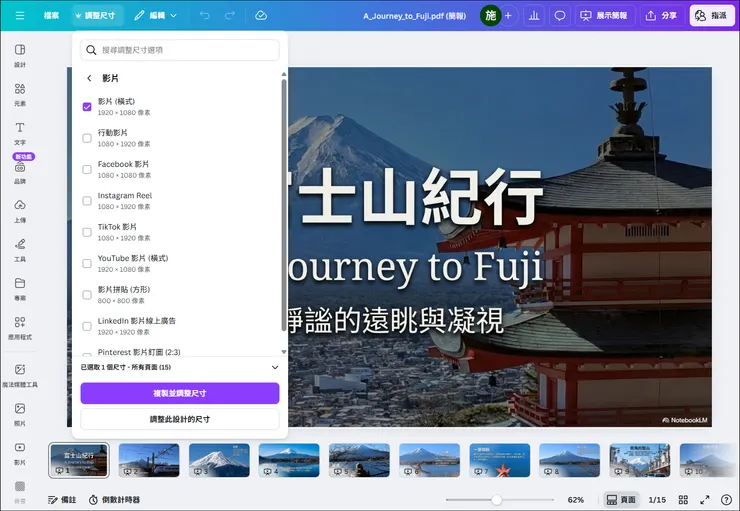Select slide thumbnail 9

click(640, 460)
